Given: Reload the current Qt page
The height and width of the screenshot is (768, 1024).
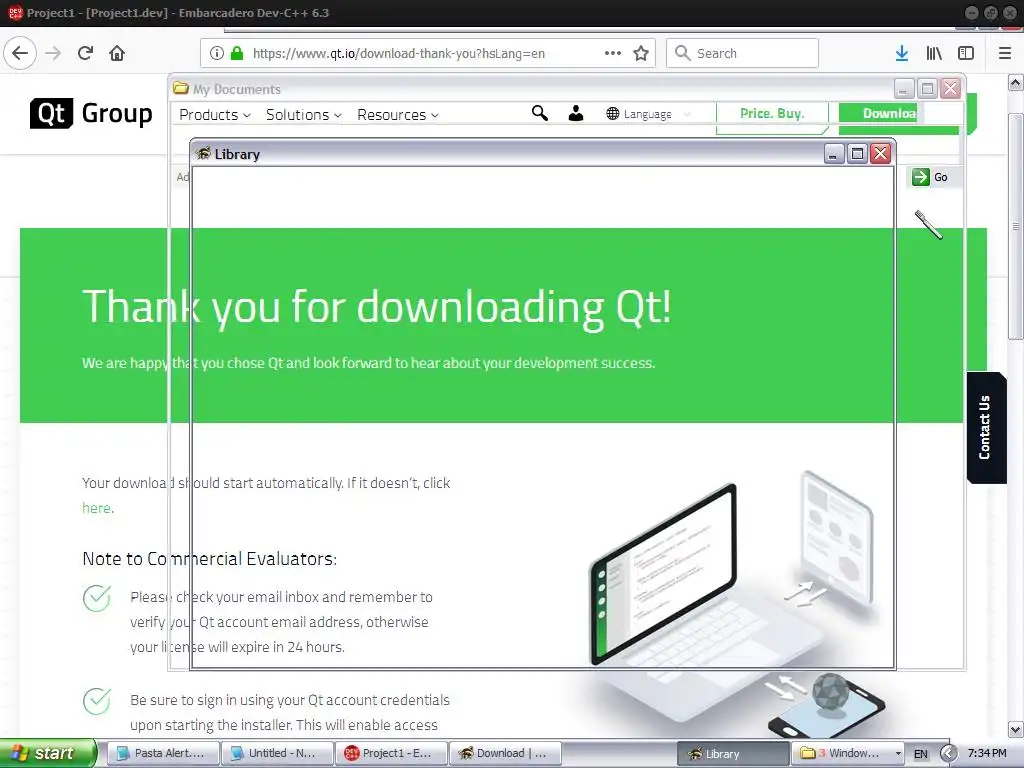Looking at the screenshot, I should point(86,53).
